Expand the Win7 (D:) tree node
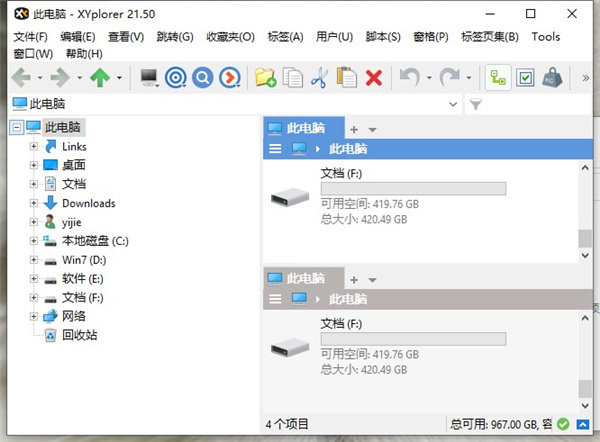Image resolution: width=600 pixels, height=442 pixels. pos(34,260)
